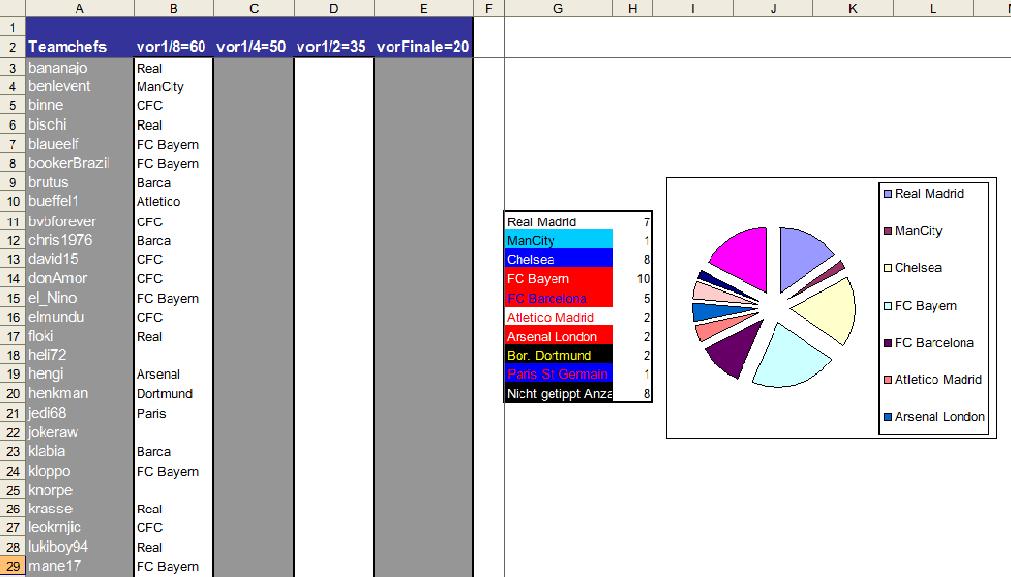1011x577 pixels.
Task: Select the 'lukiboy94' cell
Action: point(80,547)
